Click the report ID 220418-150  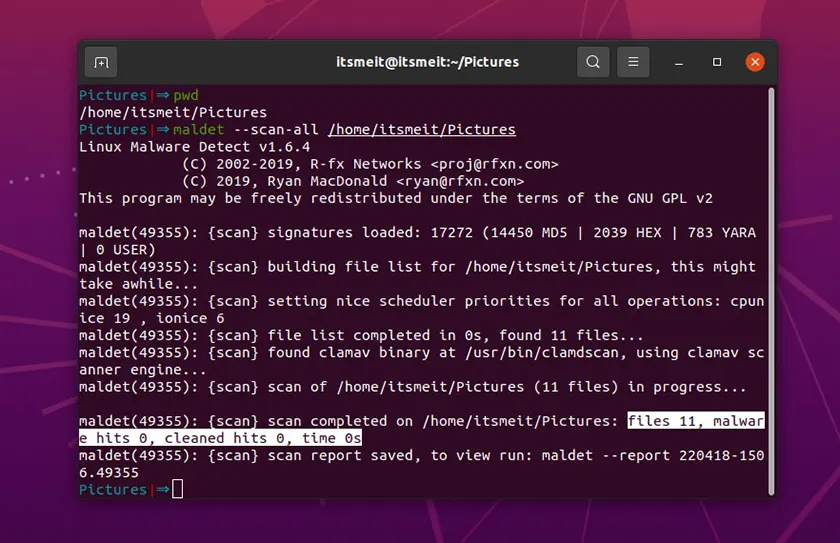point(714,455)
